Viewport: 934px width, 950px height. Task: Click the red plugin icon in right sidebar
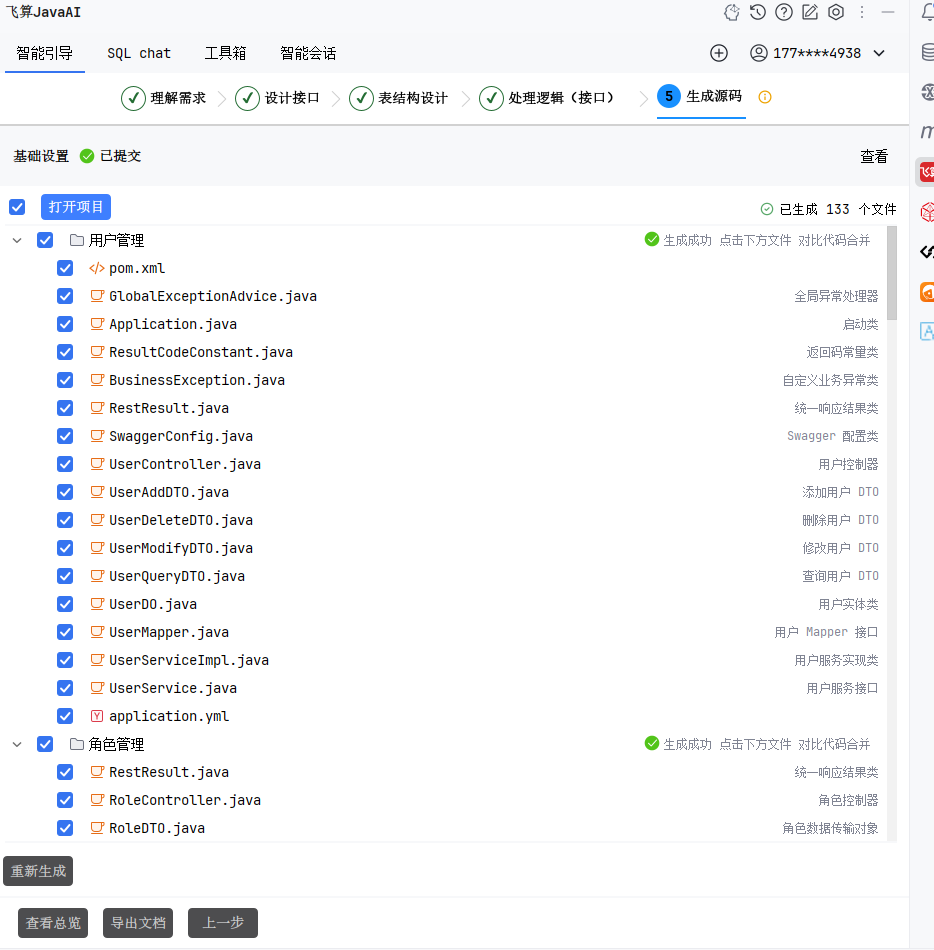click(x=927, y=172)
